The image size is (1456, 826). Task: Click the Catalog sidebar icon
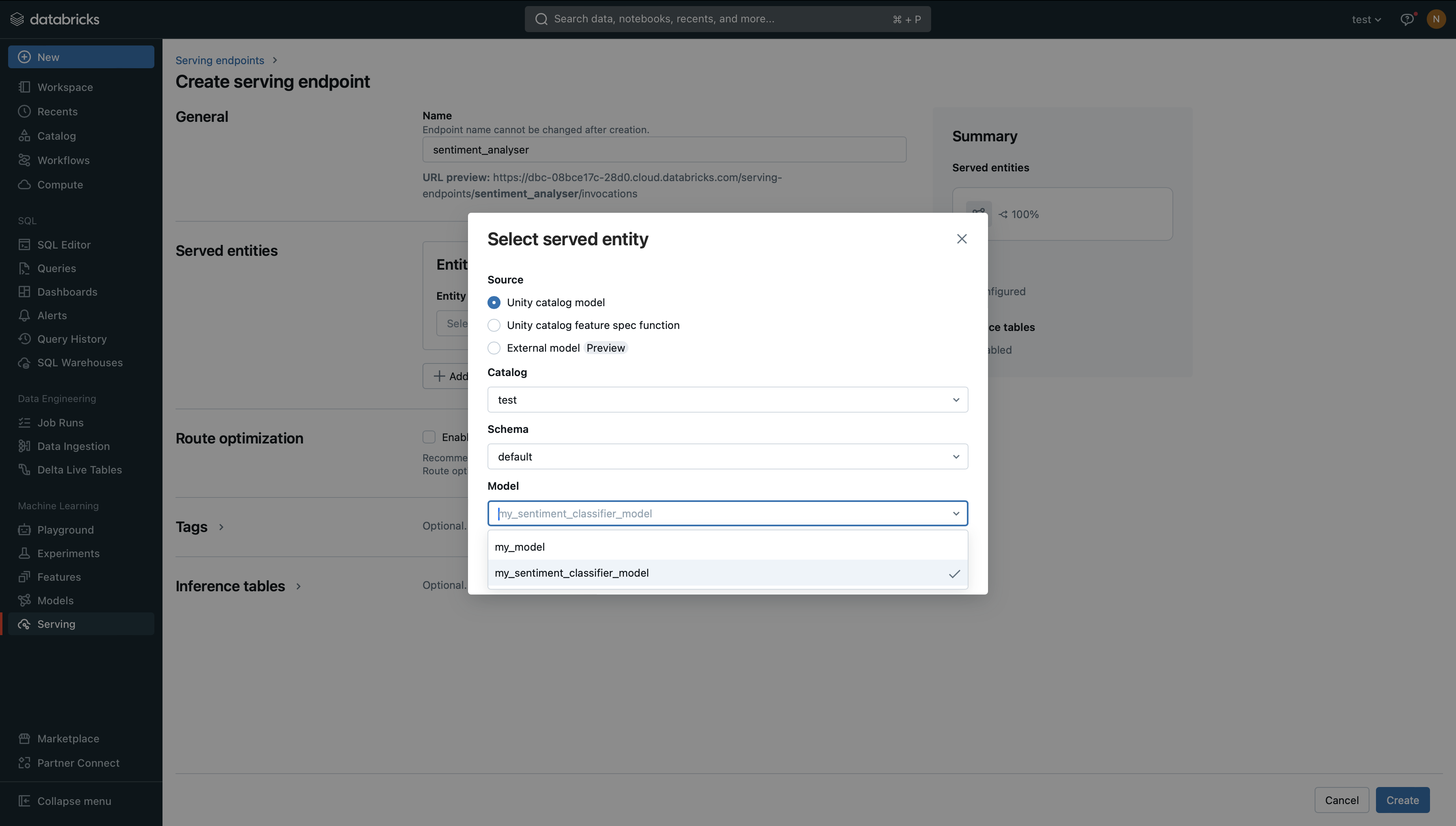point(24,136)
